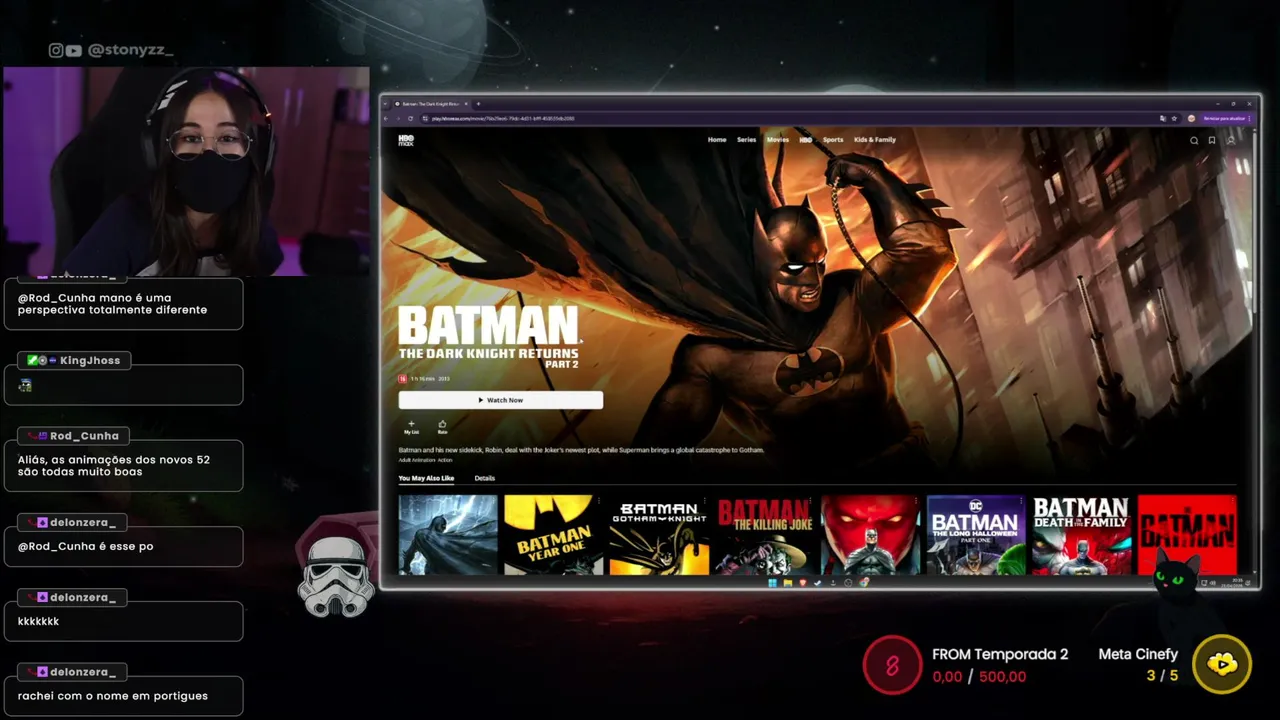
Task: Open the first Dark Knight Returns thumbnail
Action: 447,535
